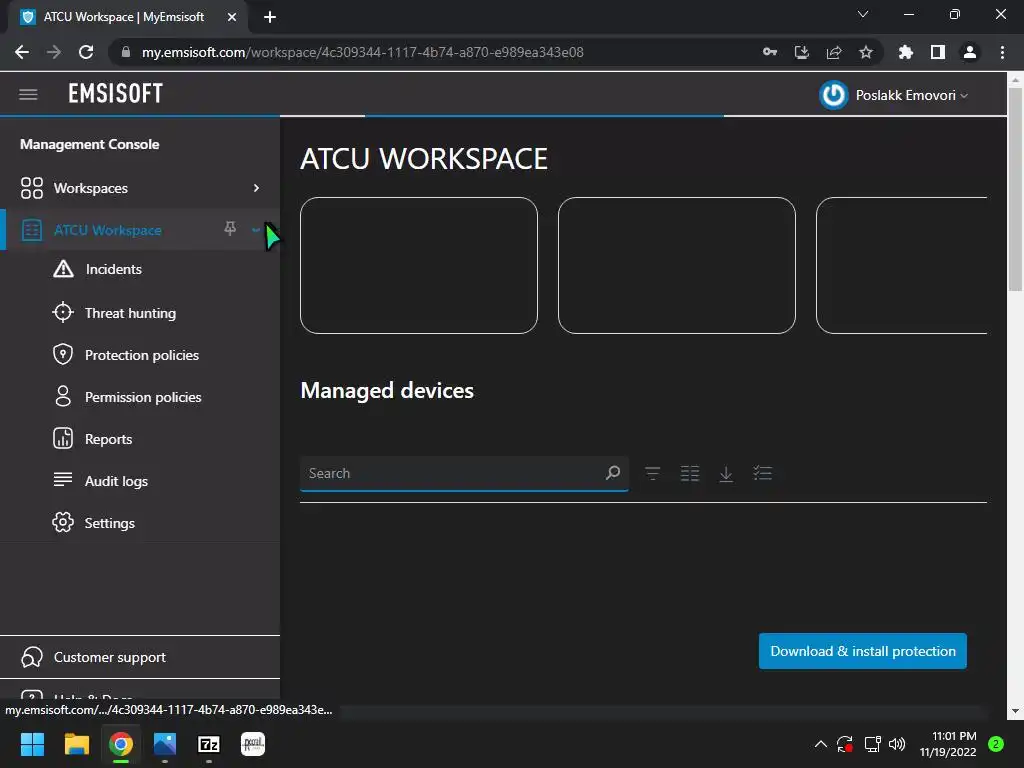Bookmark this page with star icon
The image size is (1024, 768).
pyautogui.click(x=866, y=52)
